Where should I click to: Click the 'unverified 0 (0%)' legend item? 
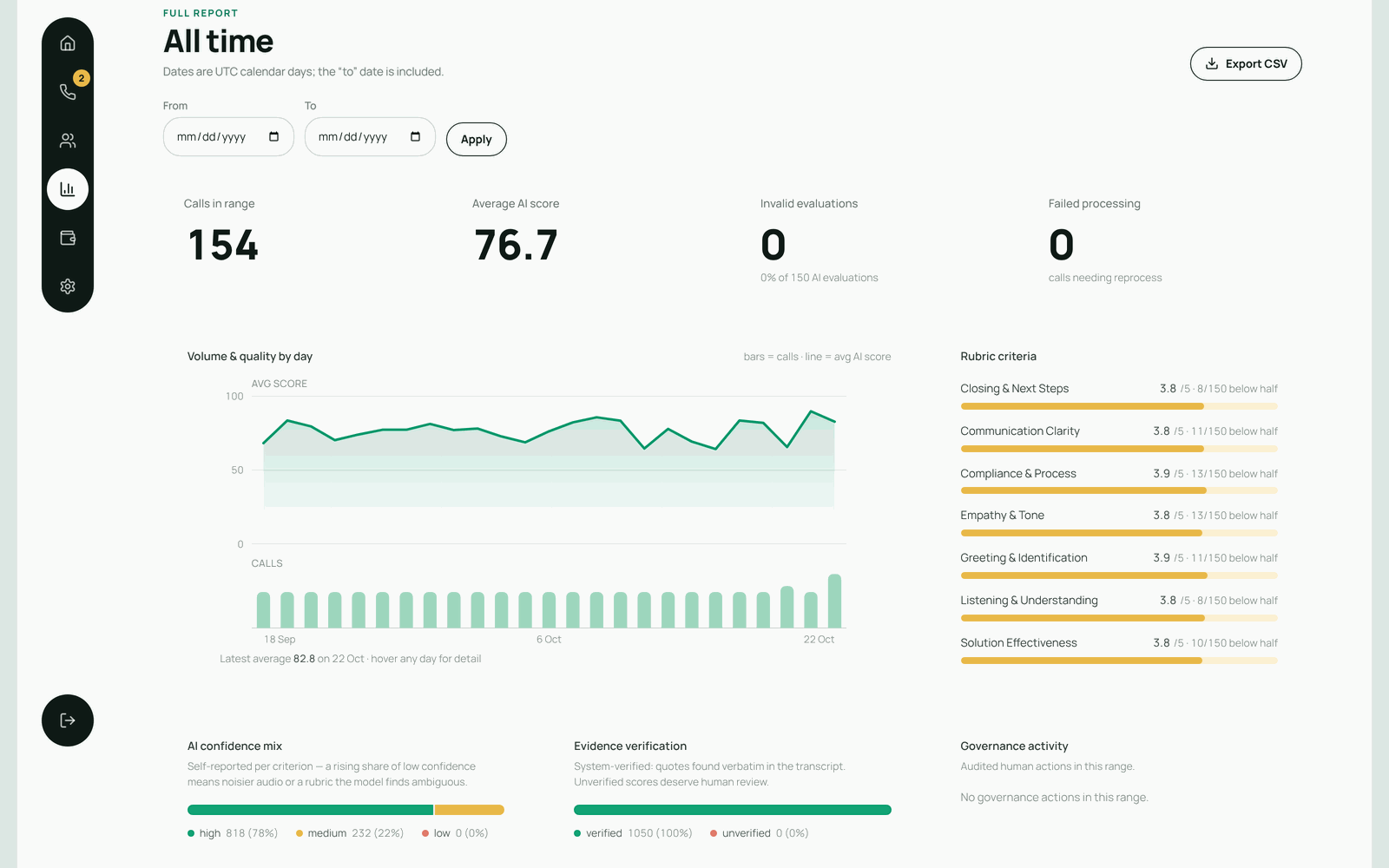[x=760, y=833]
